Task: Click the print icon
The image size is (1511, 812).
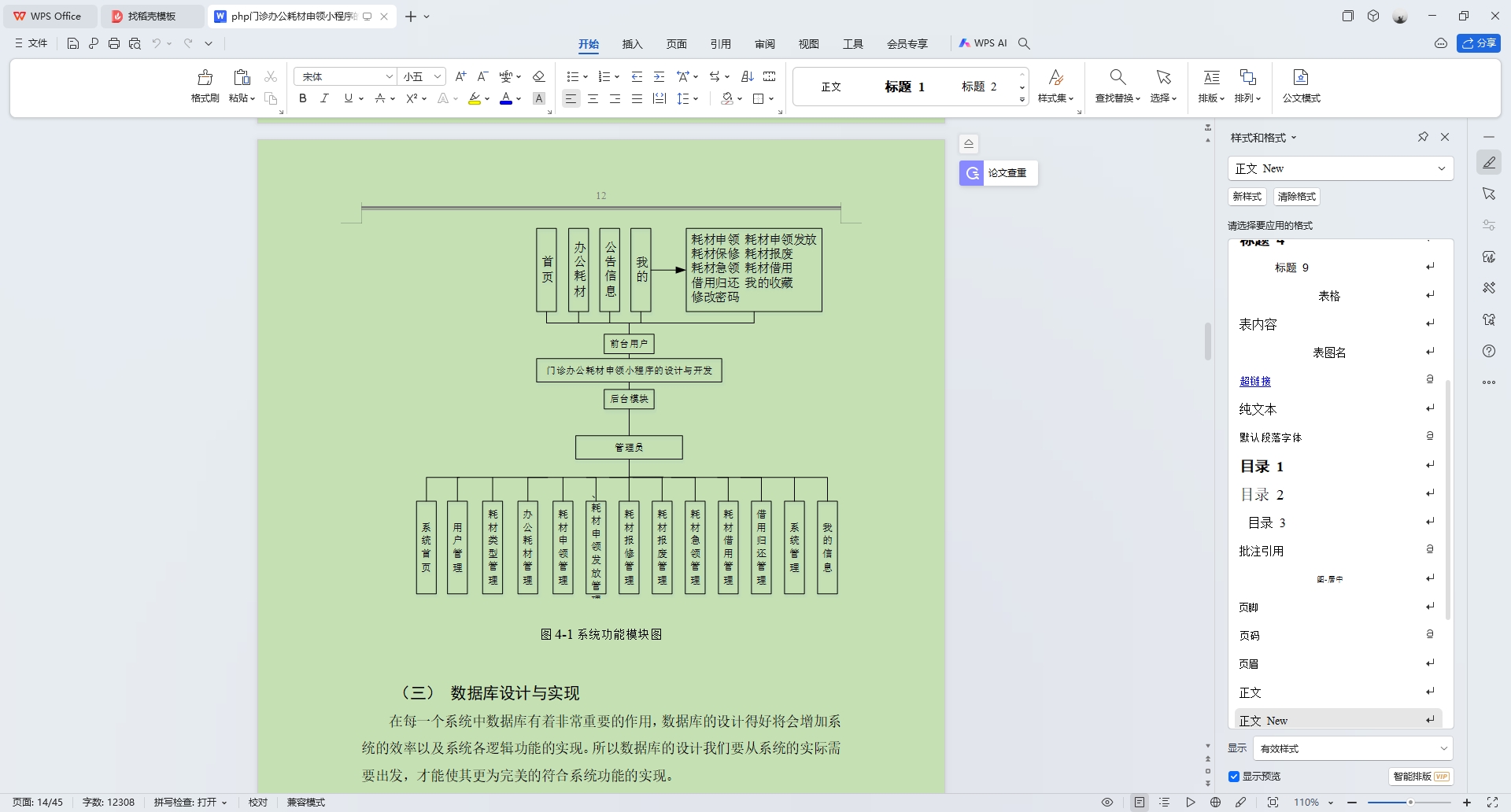Action: pyautogui.click(x=114, y=43)
